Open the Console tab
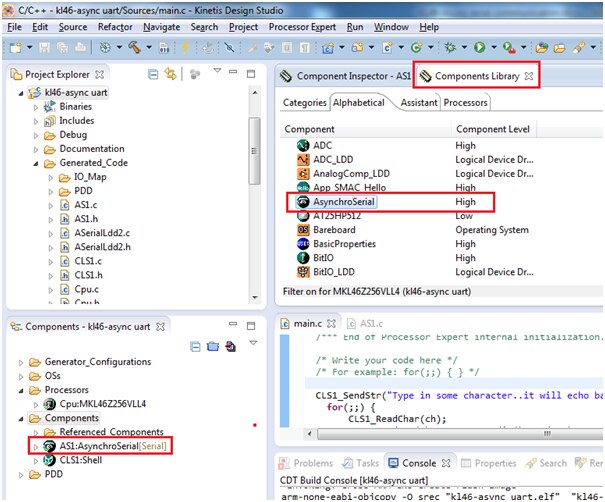The width and height of the screenshot is (605, 502). tap(419, 463)
